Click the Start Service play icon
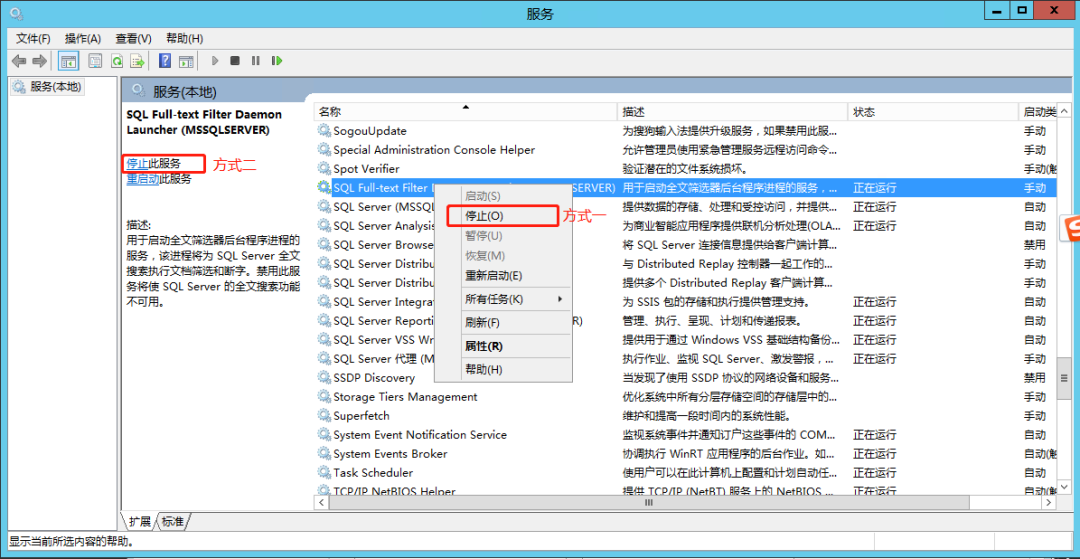The height and width of the screenshot is (559, 1080). (x=215, y=61)
